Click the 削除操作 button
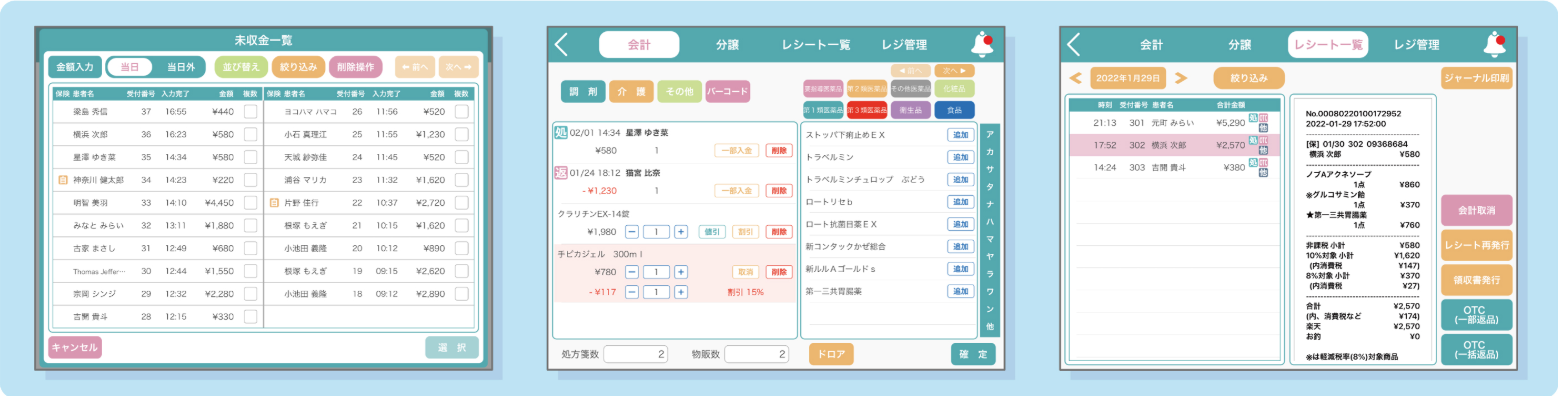The image size is (1558, 396). (x=355, y=67)
